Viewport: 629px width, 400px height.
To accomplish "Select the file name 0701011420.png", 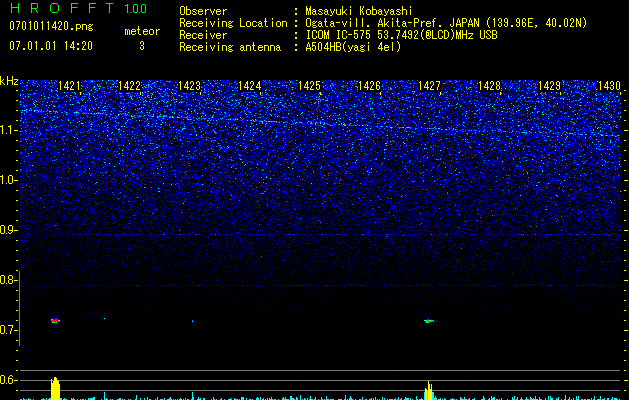I will pyautogui.click(x=51, y=27).
